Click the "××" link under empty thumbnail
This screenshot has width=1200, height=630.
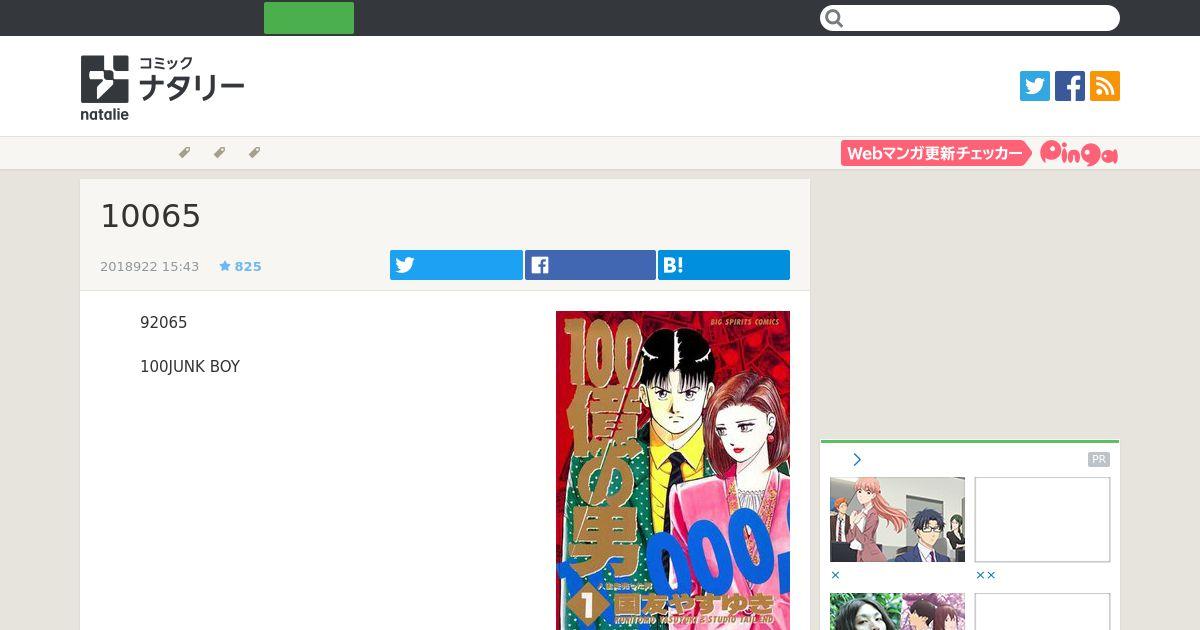(986, 575)
